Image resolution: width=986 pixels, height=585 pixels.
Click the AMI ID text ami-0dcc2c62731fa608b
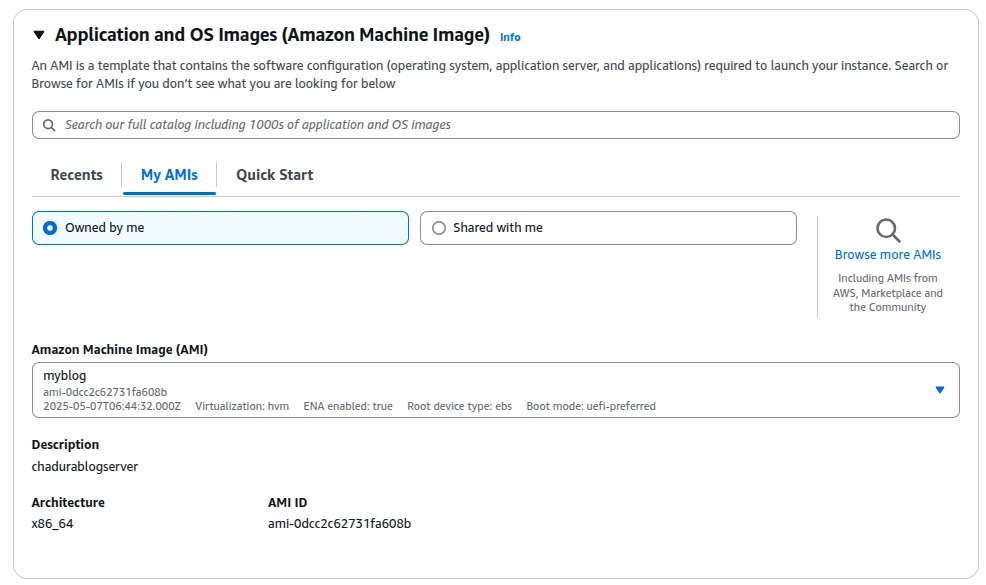click(340, 523)
